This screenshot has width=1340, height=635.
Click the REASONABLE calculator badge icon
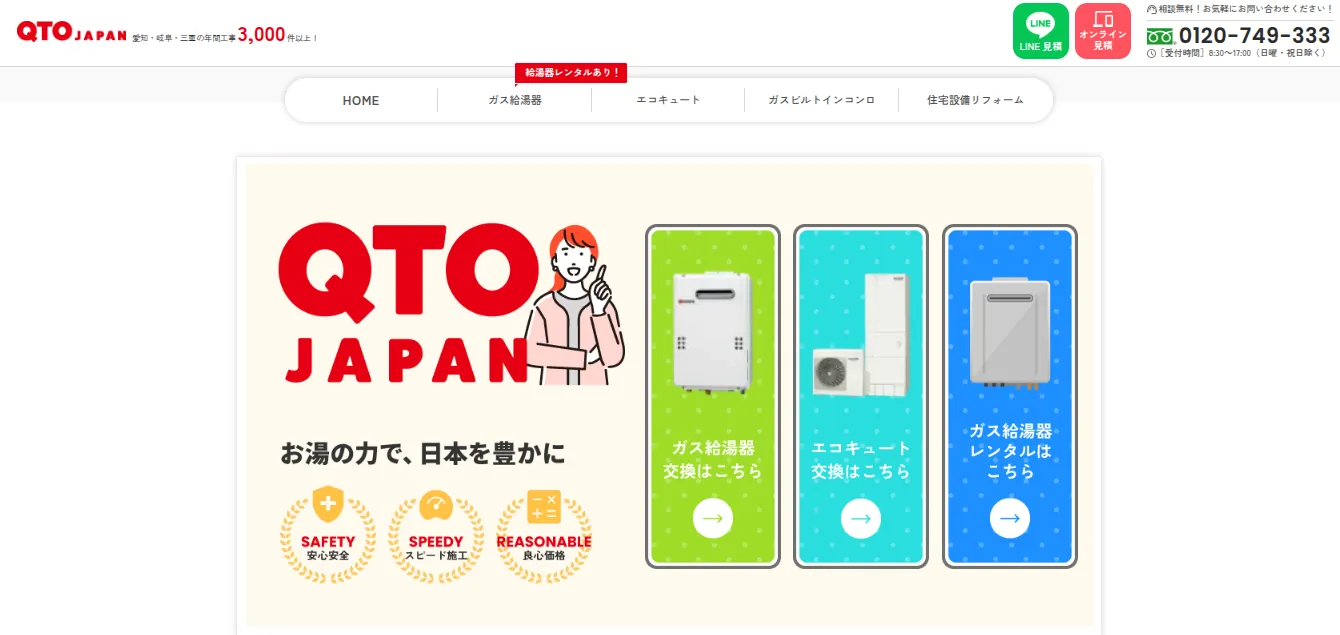544,506
